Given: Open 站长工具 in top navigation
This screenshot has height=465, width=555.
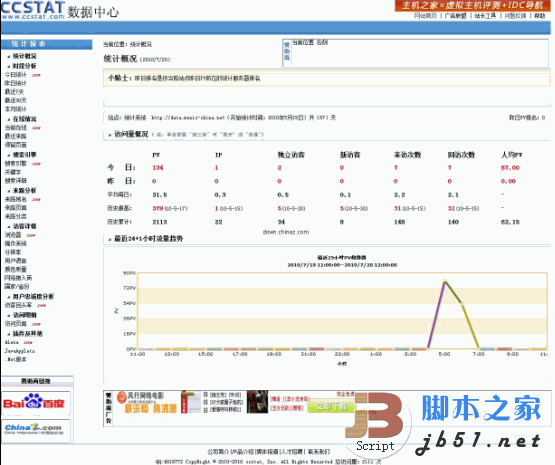Looking at the screenshot, I should coord(485,16).
